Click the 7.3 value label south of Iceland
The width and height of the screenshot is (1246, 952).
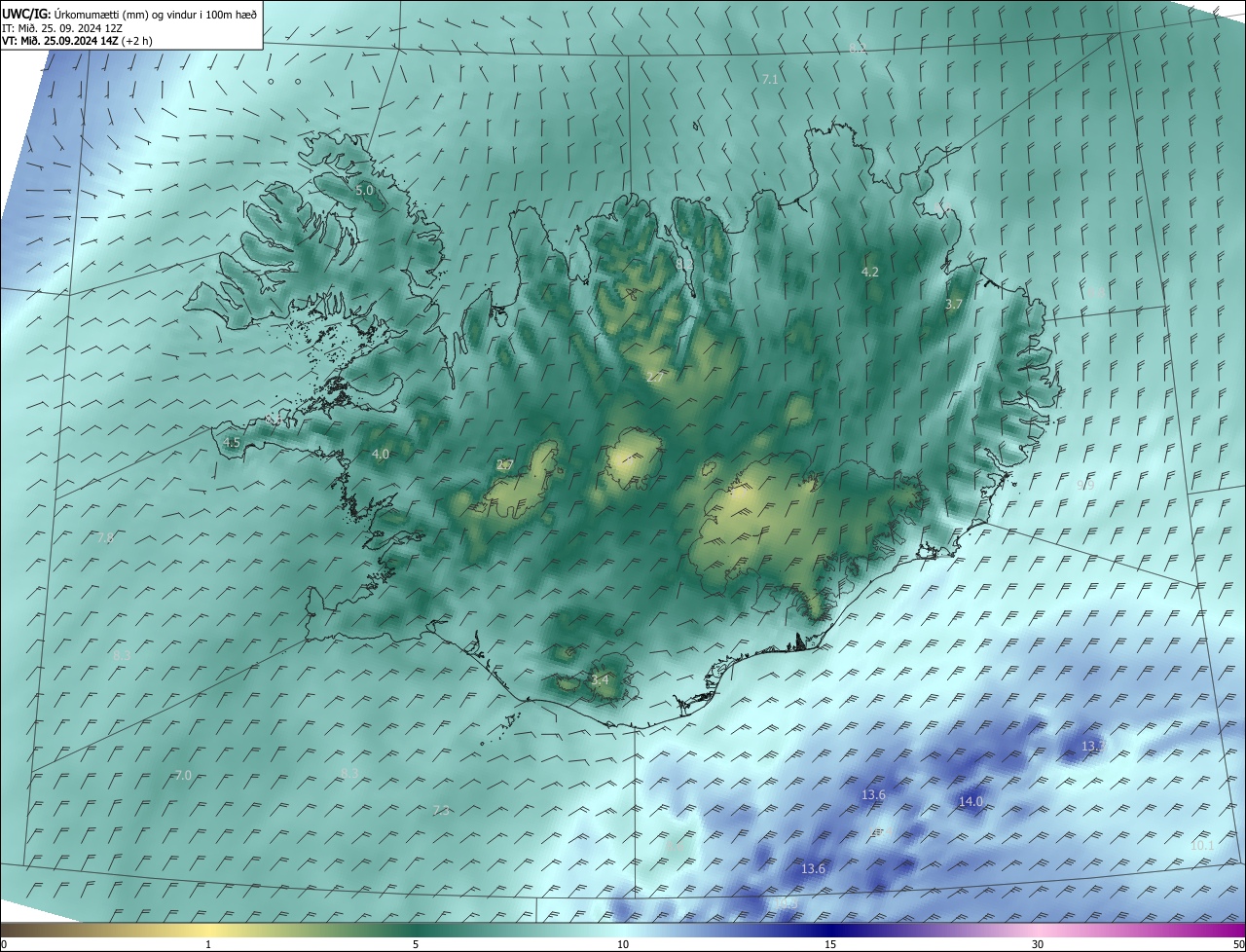click(x=441, y=810)
